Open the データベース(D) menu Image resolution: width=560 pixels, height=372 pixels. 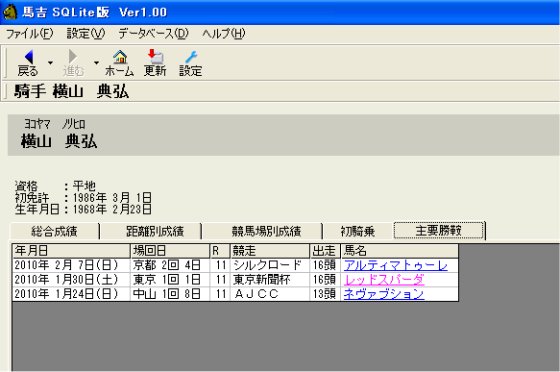[153, 34]
